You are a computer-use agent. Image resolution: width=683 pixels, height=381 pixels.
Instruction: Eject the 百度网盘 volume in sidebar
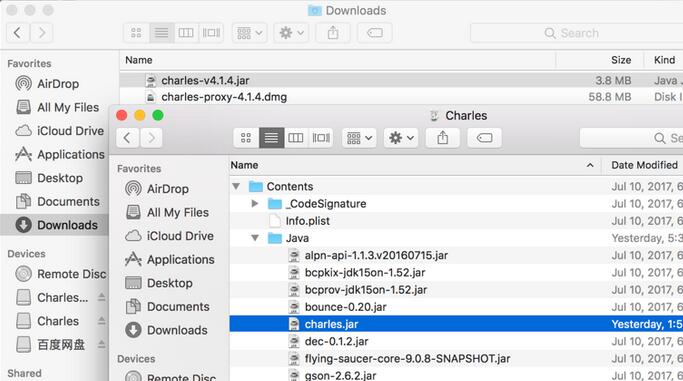pos(101,344)
